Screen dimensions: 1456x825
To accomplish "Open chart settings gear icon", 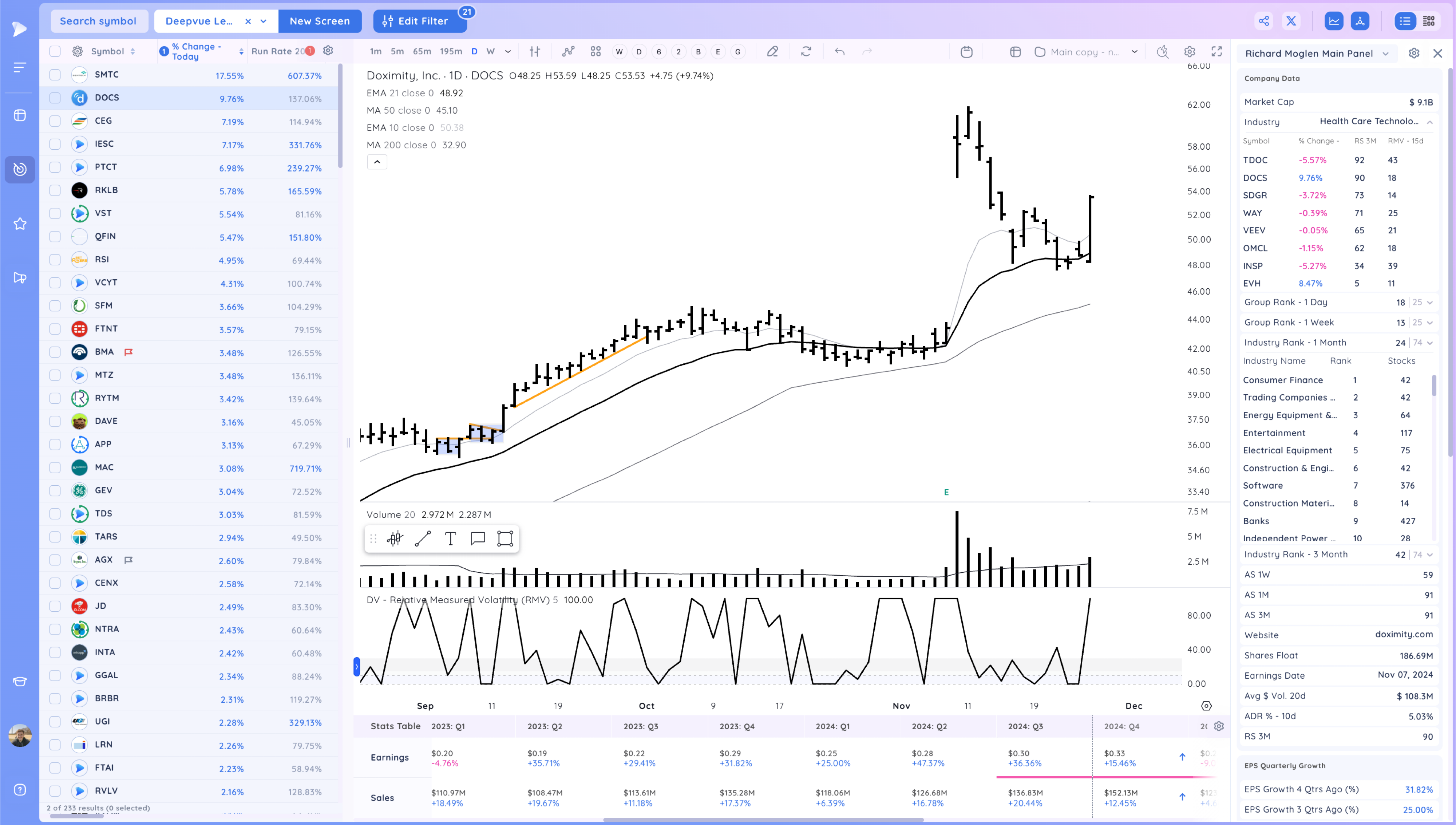I will (1189, 52).
